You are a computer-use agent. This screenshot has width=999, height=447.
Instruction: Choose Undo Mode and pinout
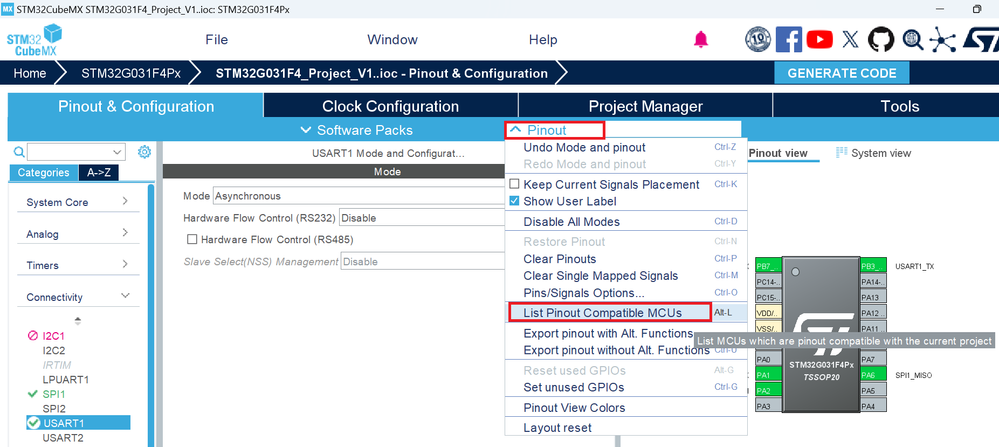[x=626, y=147]
